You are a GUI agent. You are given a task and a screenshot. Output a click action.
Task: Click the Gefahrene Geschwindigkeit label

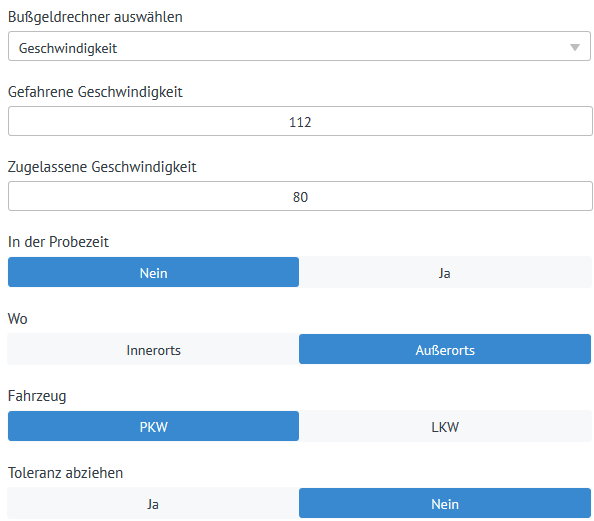coord(95,92)
